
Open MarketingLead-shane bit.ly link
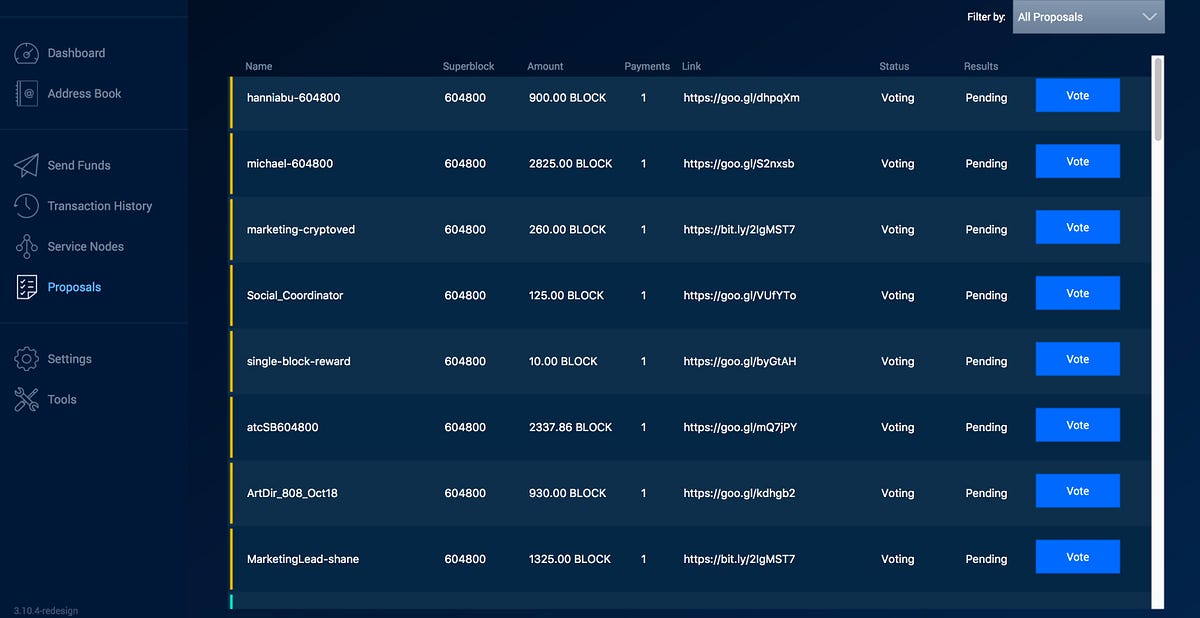[x=739, y=560]
